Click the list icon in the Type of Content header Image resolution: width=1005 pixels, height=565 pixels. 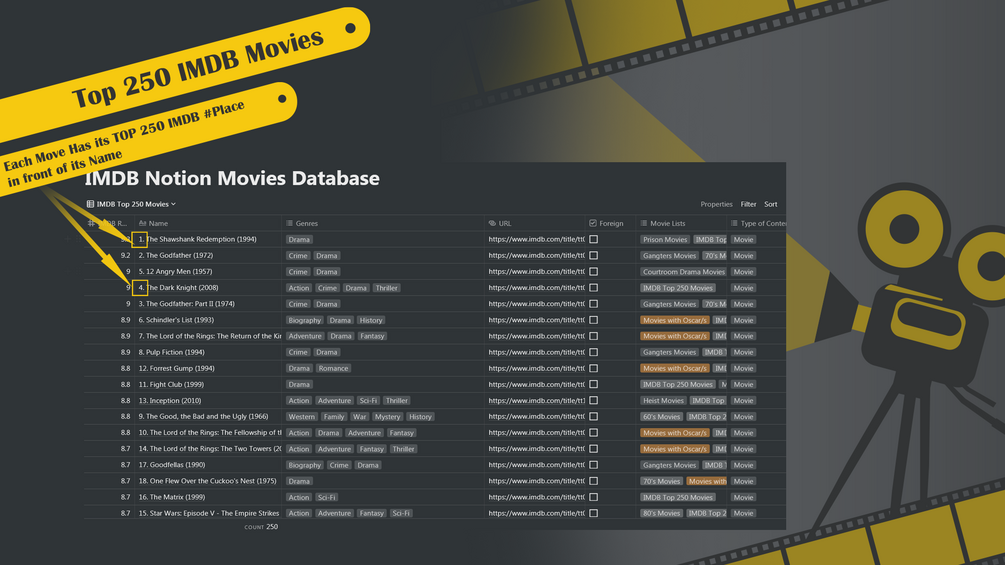(x=734, y=224)
